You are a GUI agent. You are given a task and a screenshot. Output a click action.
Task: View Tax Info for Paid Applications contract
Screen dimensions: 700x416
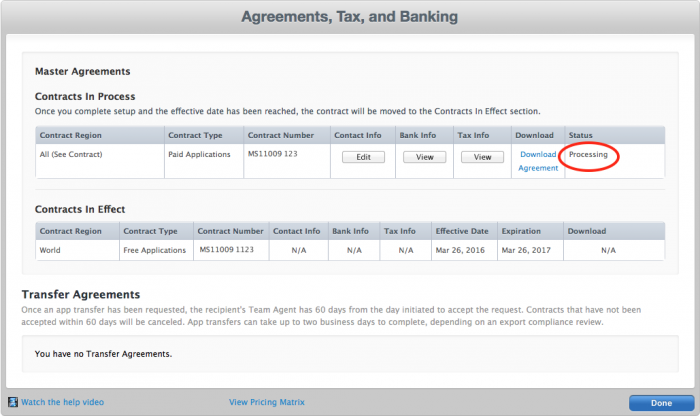pyautogui.click(x=482, y=157)
